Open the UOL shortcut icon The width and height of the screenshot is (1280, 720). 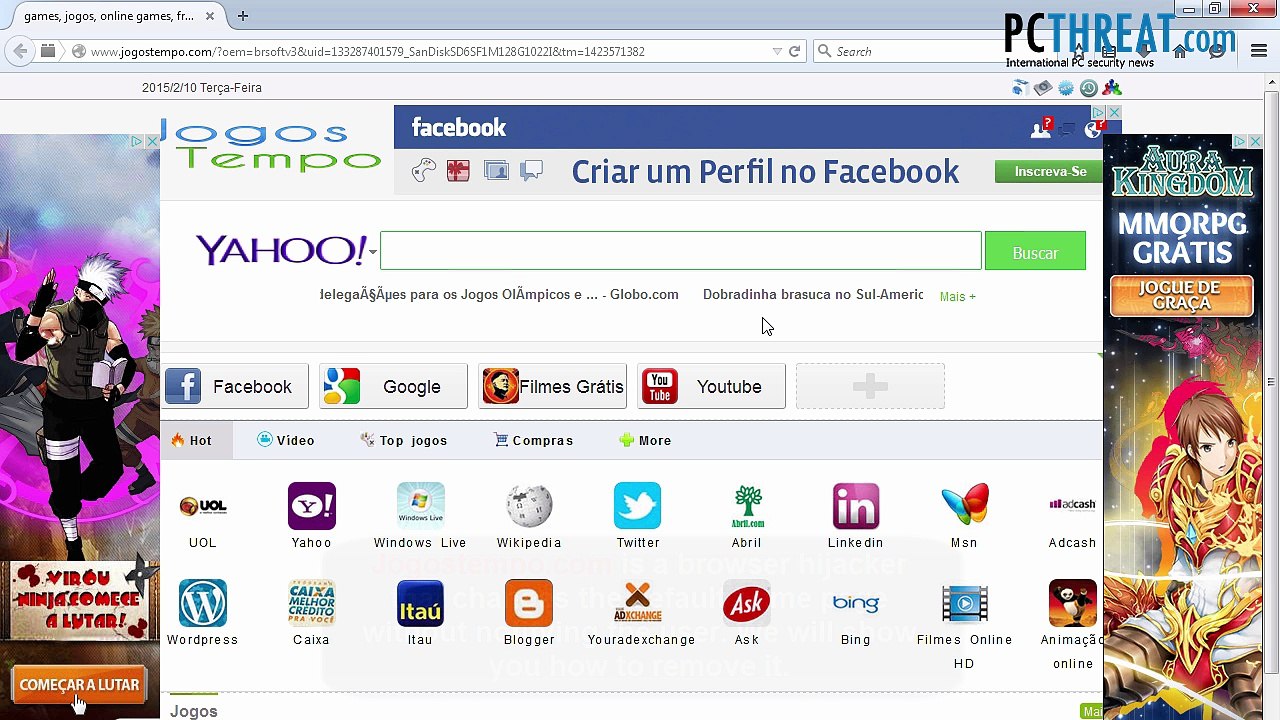[203, 506]
